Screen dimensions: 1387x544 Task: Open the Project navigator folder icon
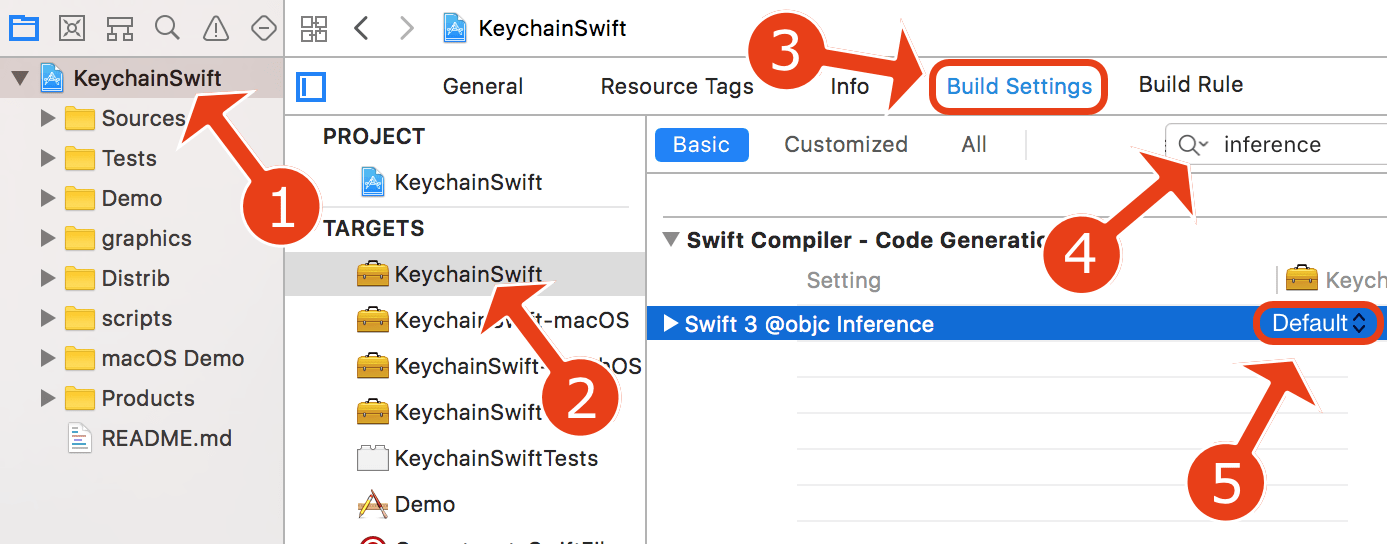(x=23, y=28)
